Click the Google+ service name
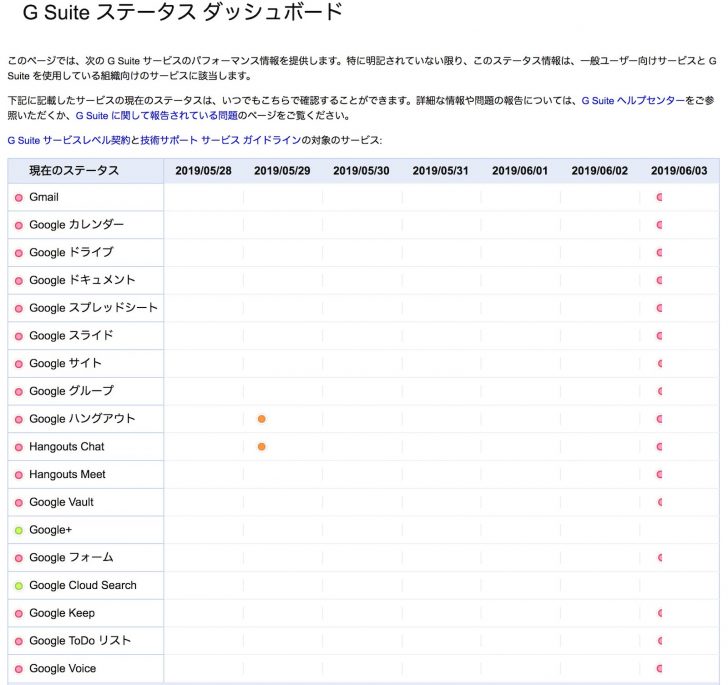728x685 pixels. click(x=51, y=530)
